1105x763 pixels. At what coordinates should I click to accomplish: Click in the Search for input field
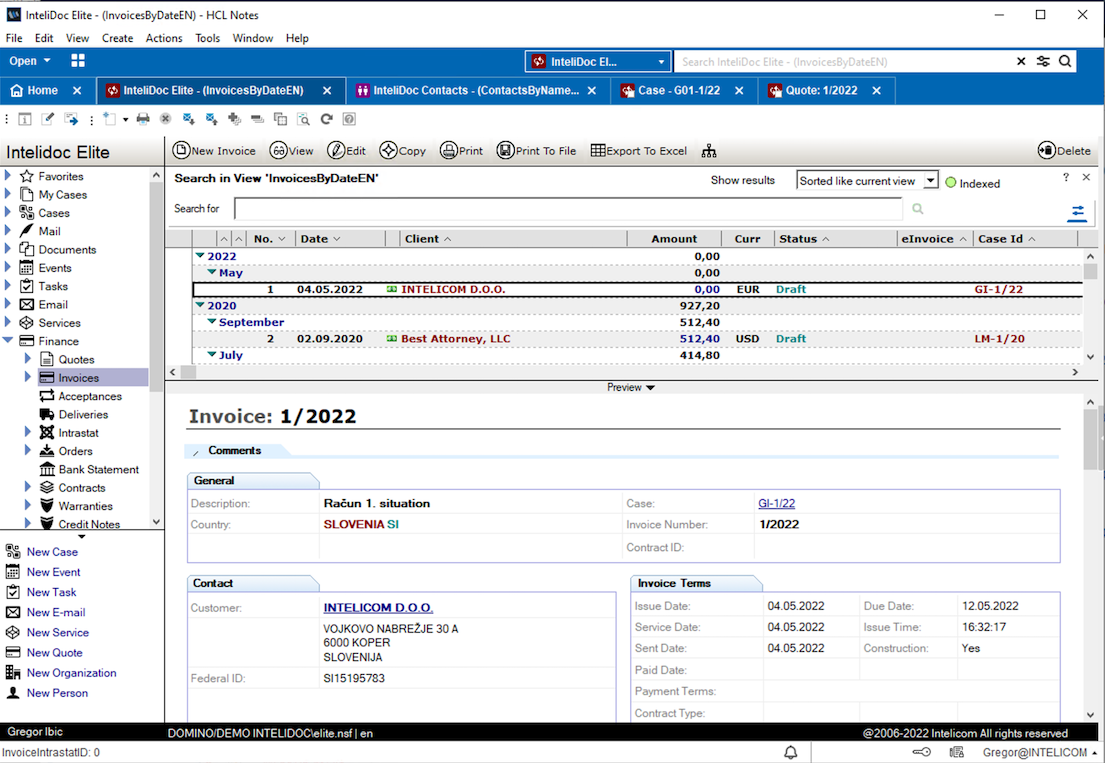(568, 209)
